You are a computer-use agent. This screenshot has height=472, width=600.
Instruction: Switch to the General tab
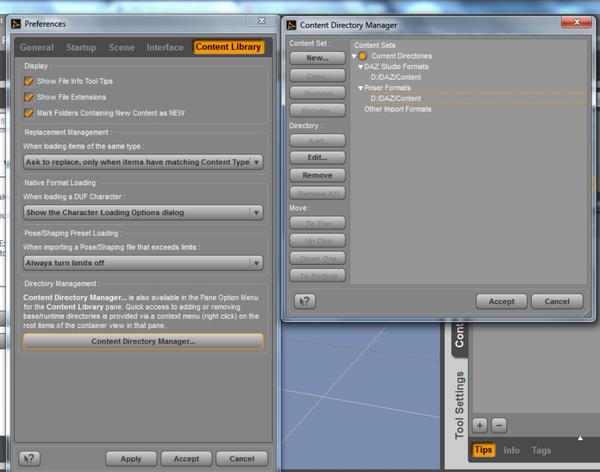click(37, 47)
